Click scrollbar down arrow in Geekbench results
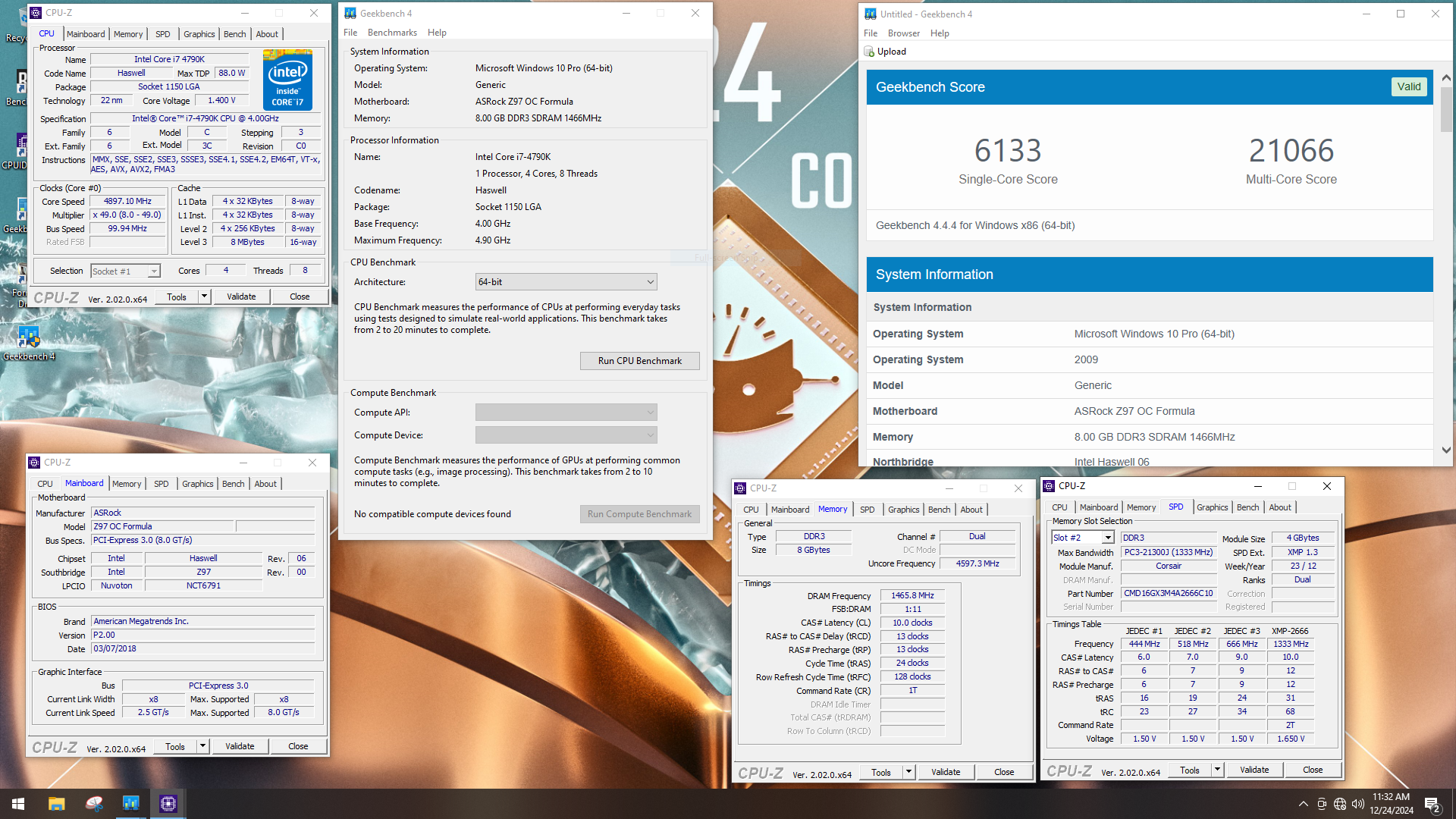 [1446, 450]
